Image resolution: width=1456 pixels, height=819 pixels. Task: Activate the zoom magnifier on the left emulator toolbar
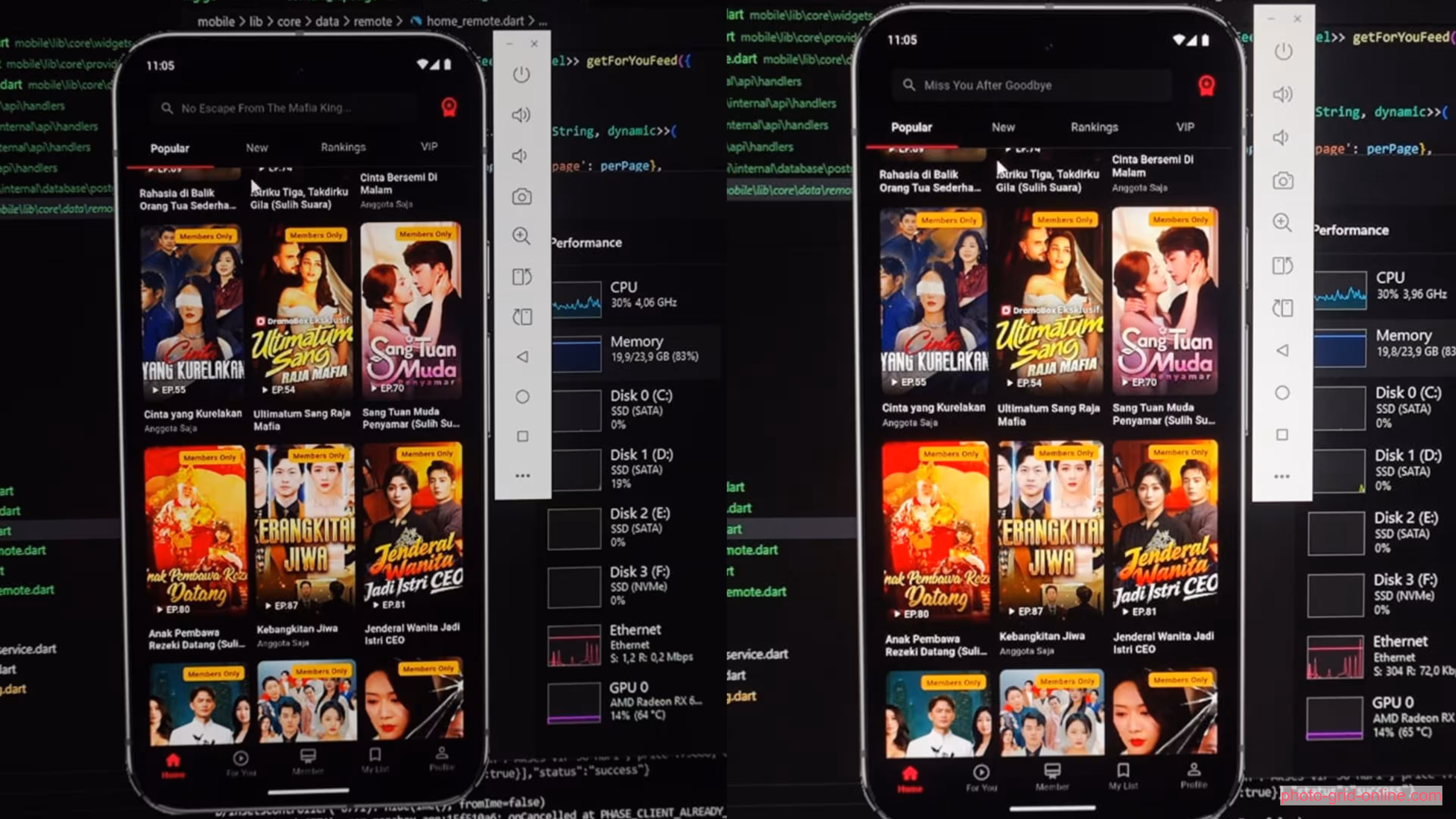click(522, 236)
